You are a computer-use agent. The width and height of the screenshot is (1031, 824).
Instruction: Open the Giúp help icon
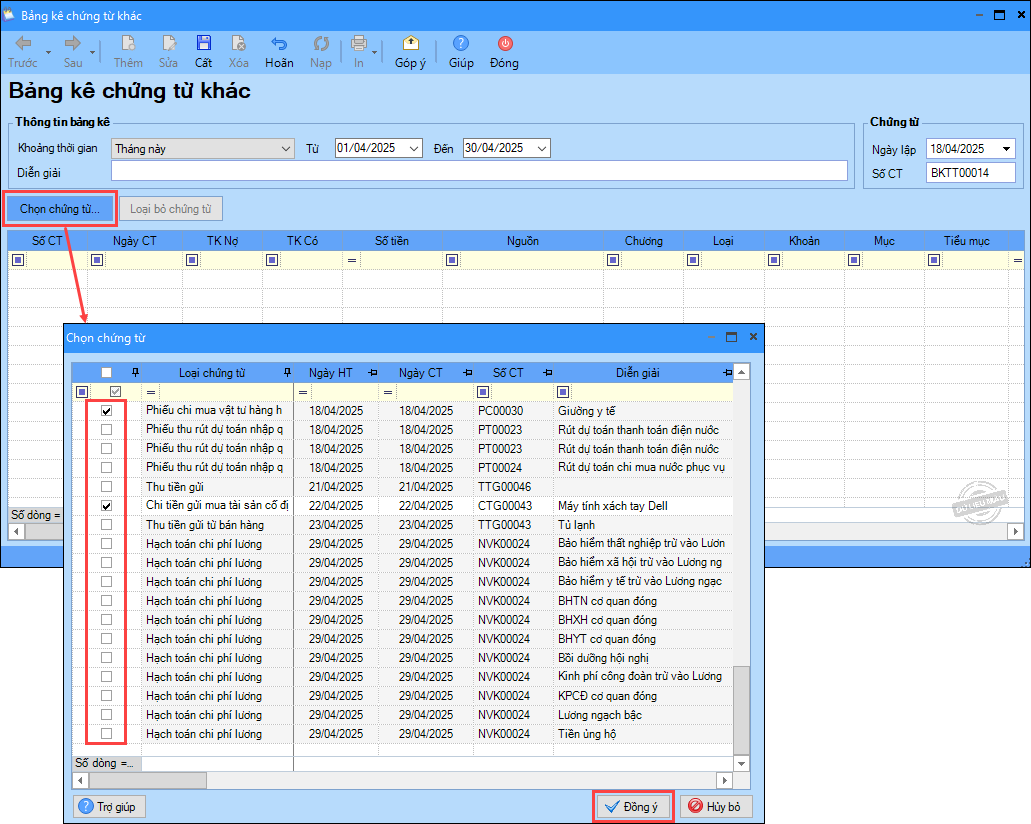point(461,52)
